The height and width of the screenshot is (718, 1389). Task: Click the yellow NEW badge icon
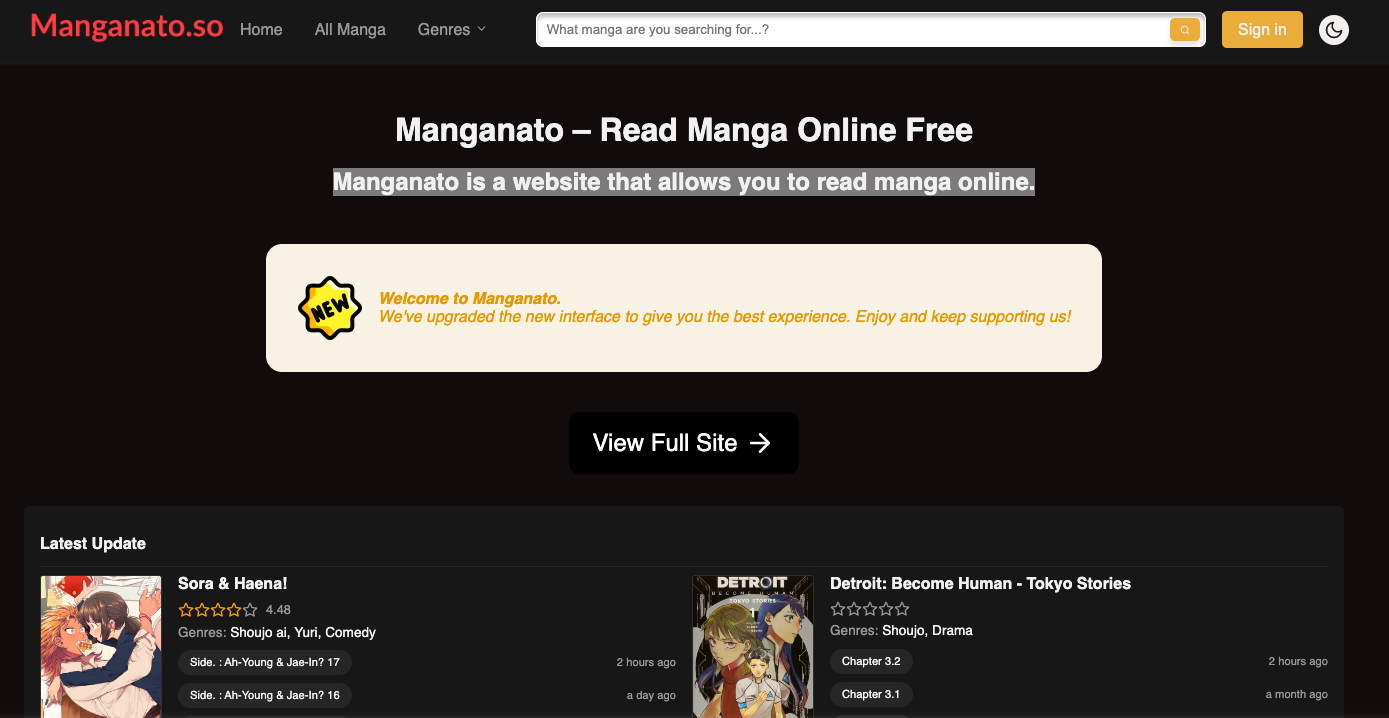330,308
